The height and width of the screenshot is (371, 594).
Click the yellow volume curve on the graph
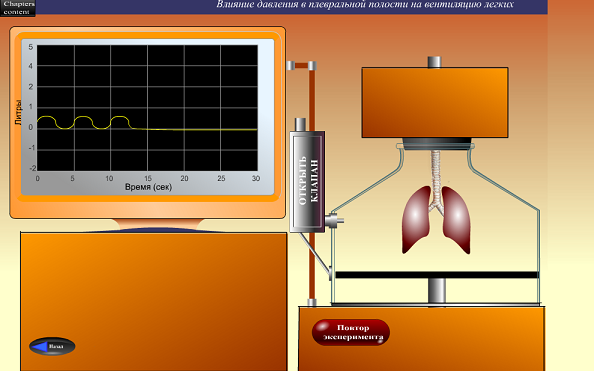147,124
